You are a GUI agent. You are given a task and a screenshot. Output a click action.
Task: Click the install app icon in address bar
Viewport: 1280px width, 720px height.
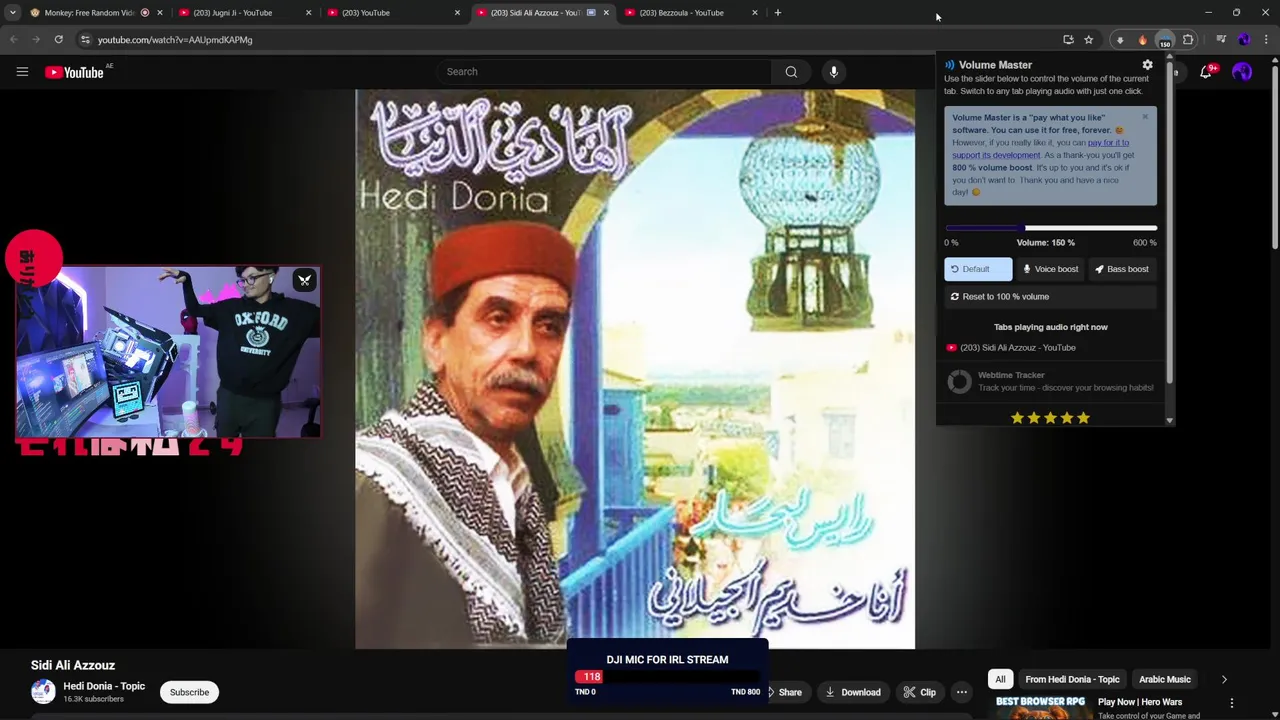1068,40
